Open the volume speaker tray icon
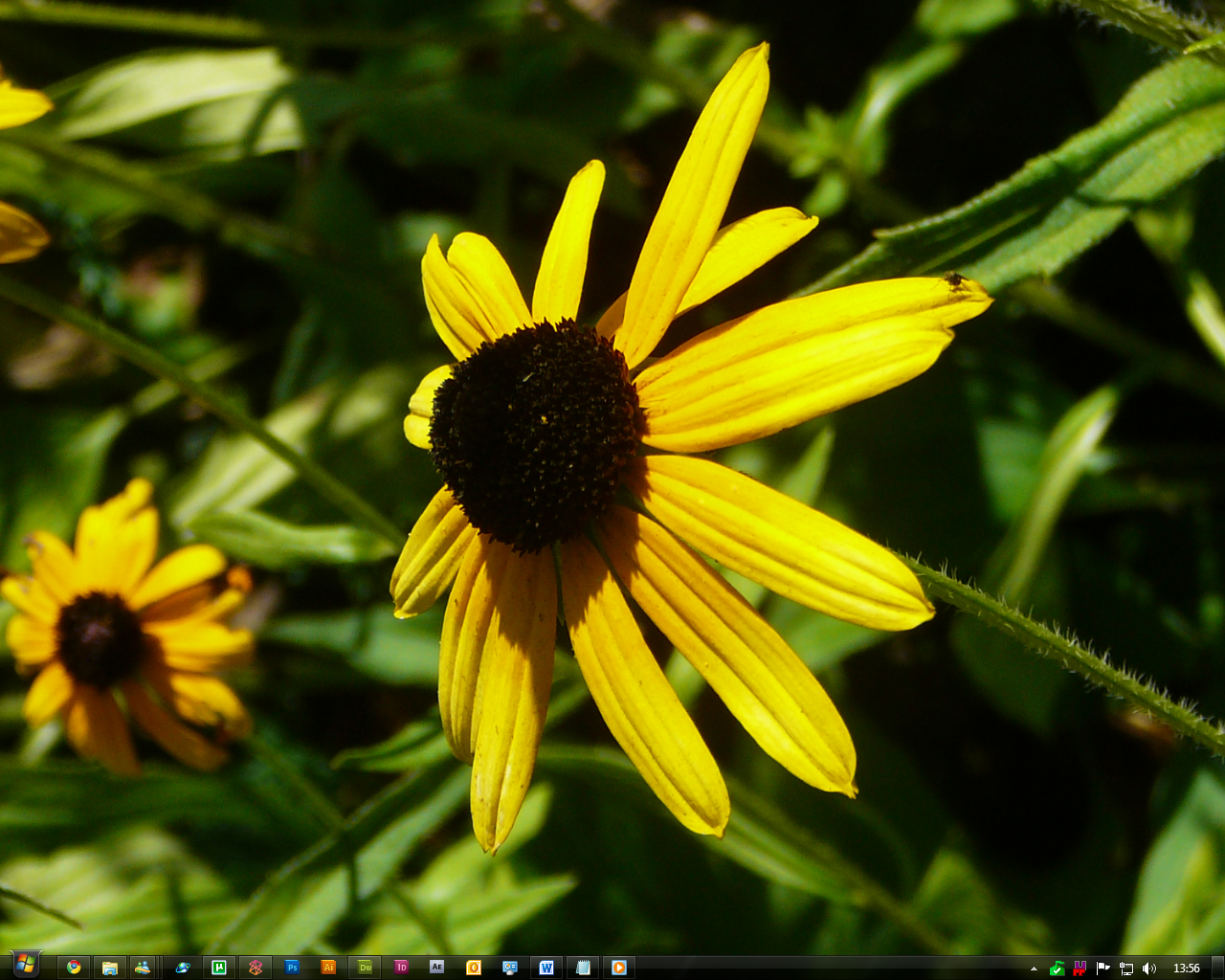This screenshot has height=980, width=1225. [x=1149, y=969]
